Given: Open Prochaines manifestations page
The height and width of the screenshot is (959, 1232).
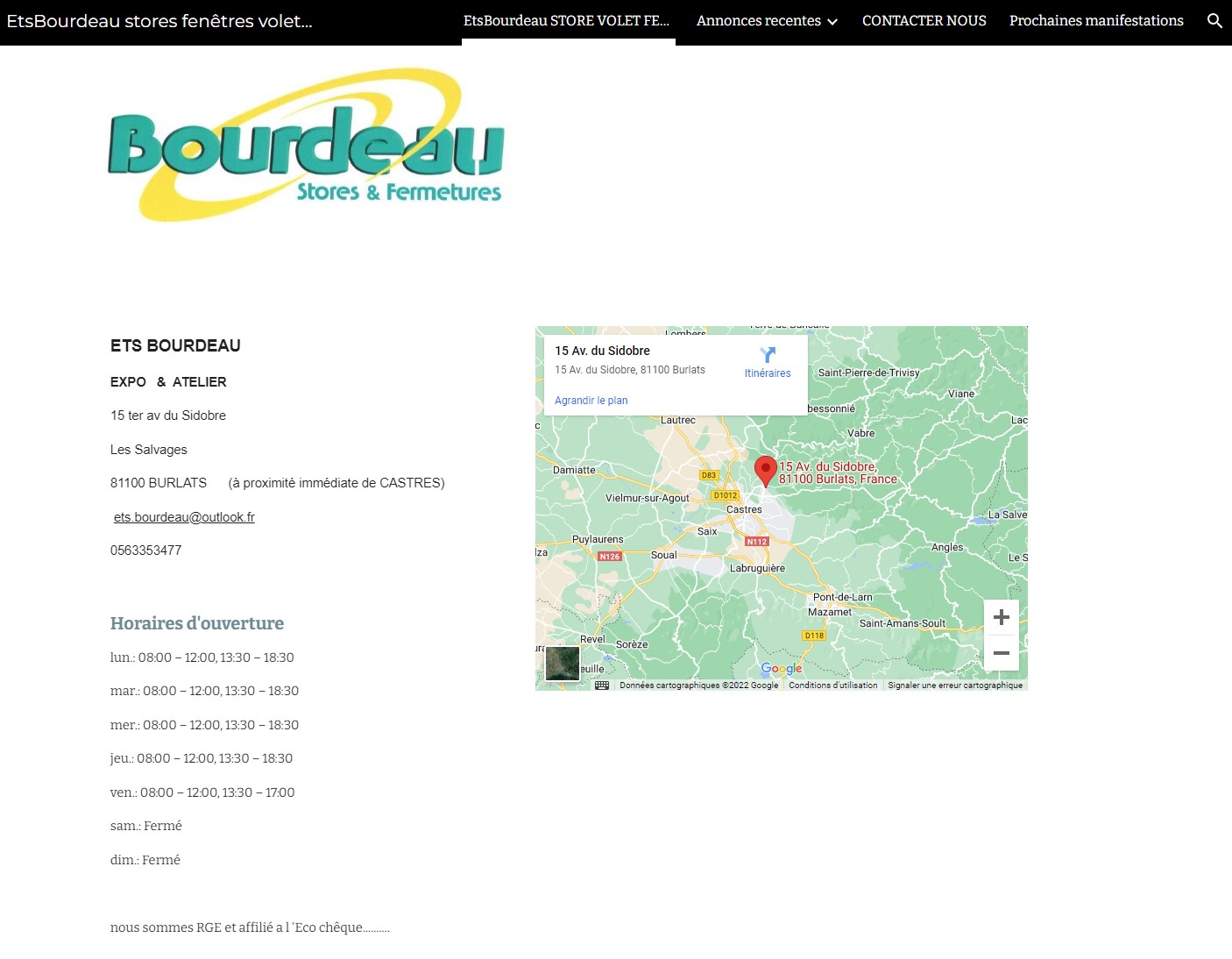Looking at the screenshot, I should (x=1096, y=20).
